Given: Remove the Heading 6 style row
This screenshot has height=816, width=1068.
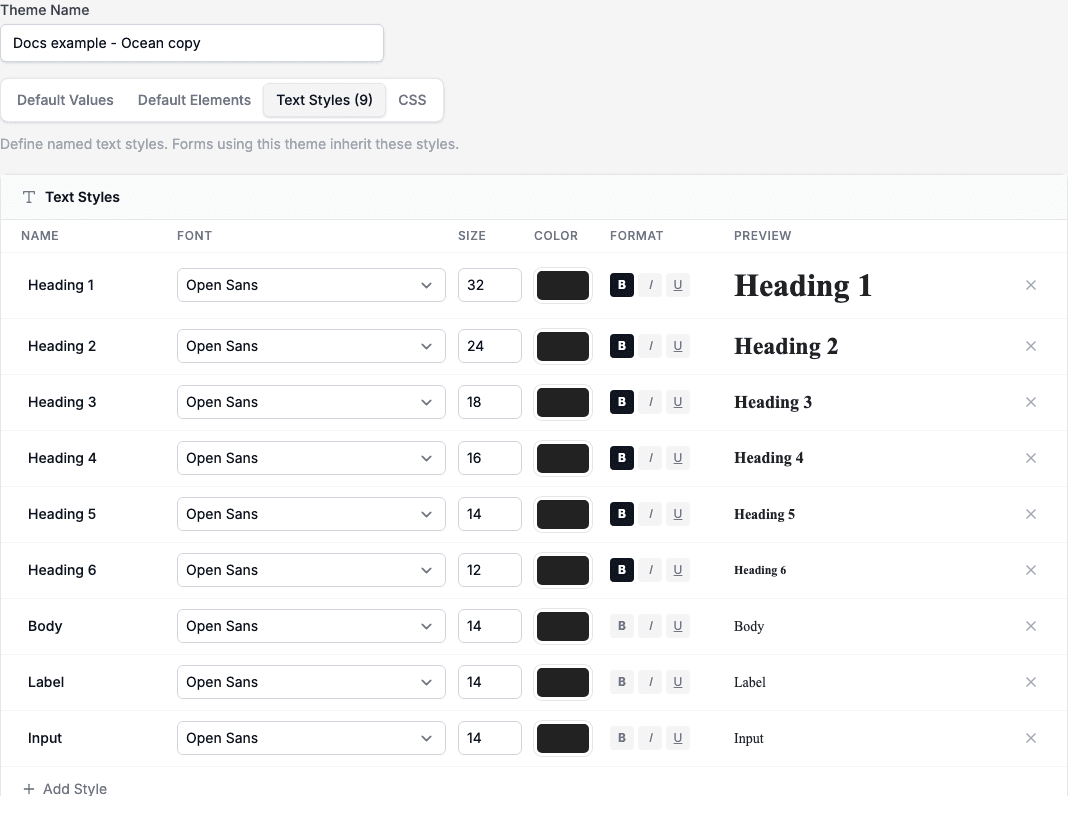Looking at the screenshot, I should (1031, 569).
